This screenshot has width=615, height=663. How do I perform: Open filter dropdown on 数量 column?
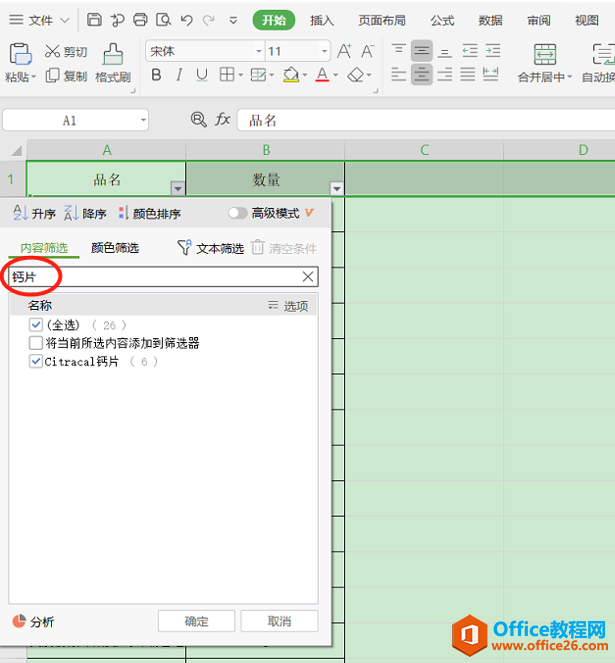(337, 189)
